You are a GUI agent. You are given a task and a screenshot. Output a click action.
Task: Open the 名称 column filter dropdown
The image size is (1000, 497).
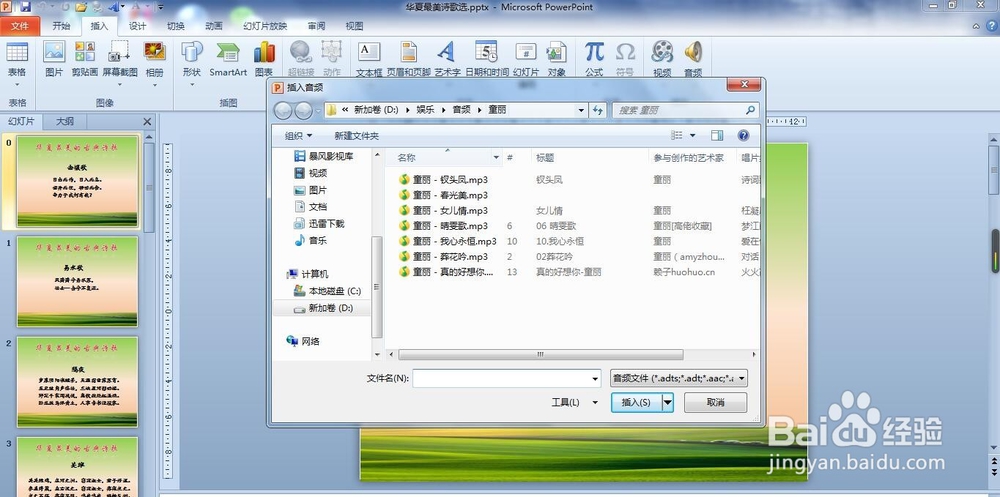(x=496, y=158)
